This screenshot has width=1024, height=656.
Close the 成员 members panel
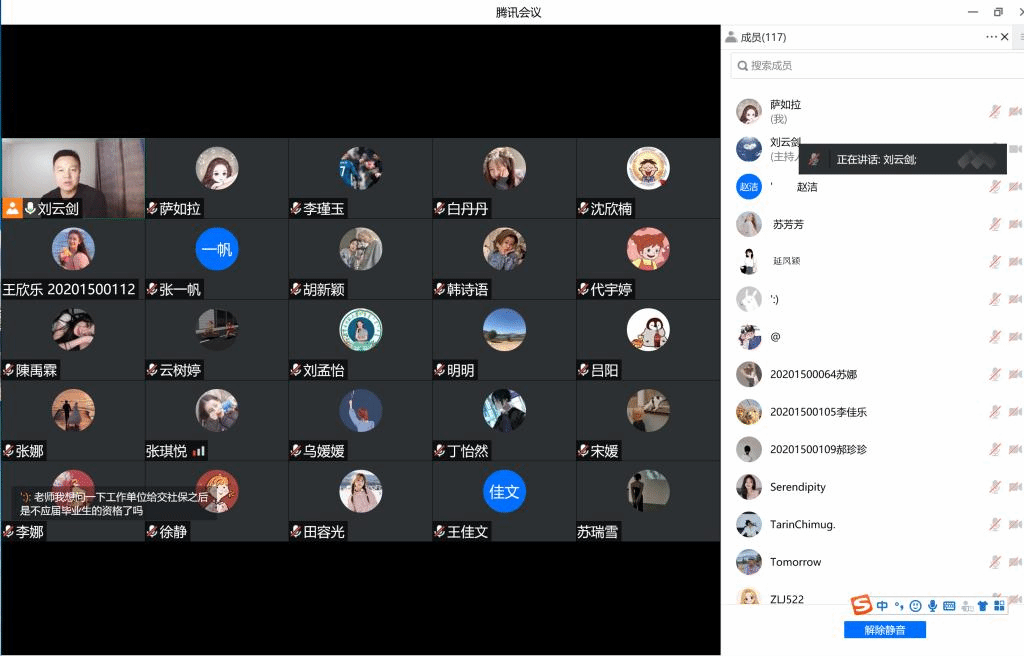pyautogui.click(x=1005, y=37)
